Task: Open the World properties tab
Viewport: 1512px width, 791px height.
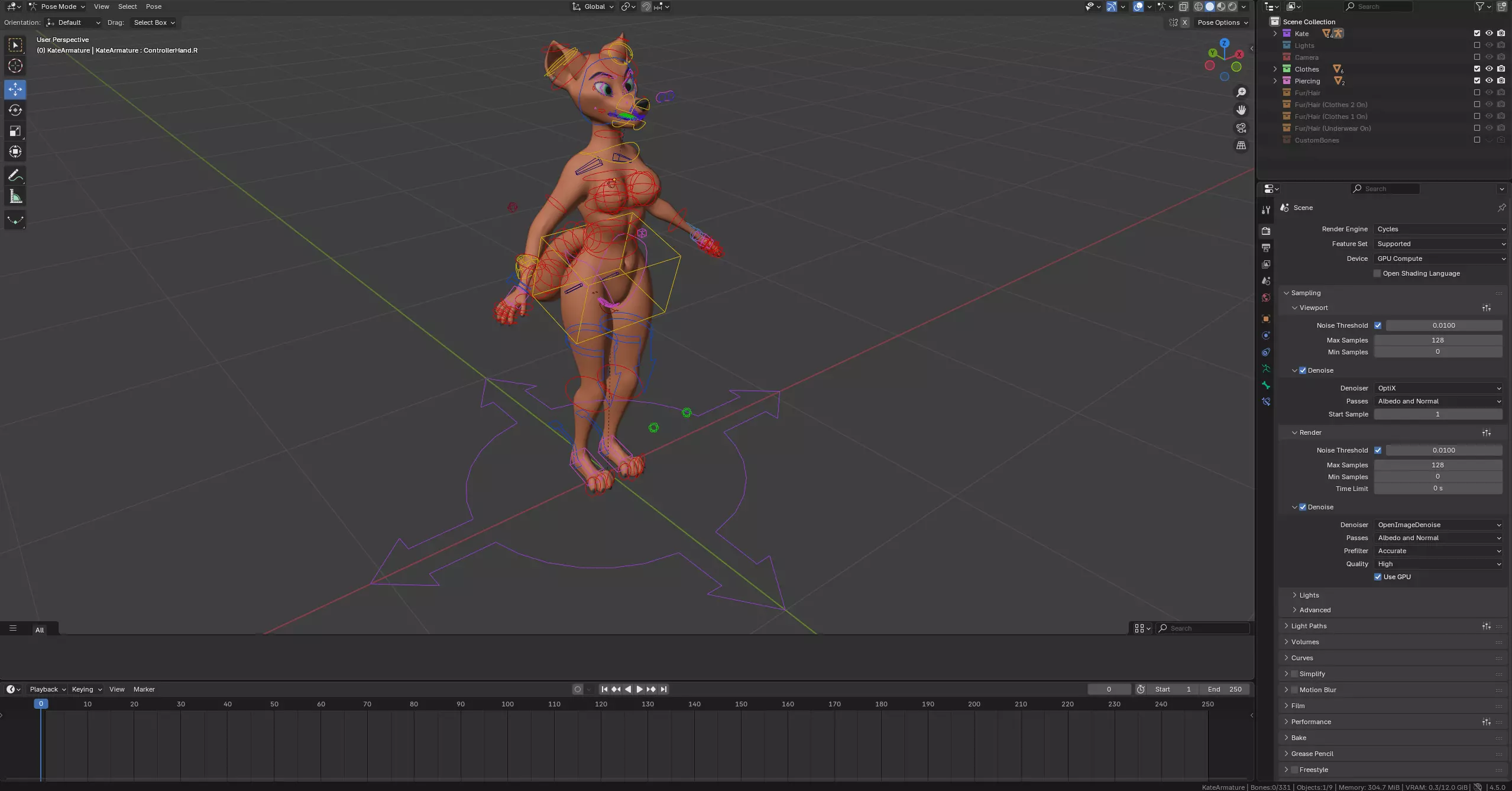Action: tap(1266, 298)
